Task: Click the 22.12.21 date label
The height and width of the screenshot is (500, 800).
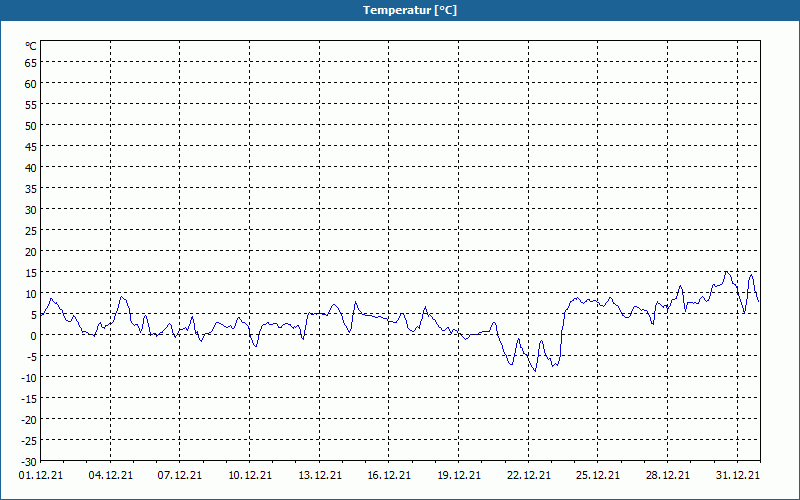Action: (x=529, y=475)
